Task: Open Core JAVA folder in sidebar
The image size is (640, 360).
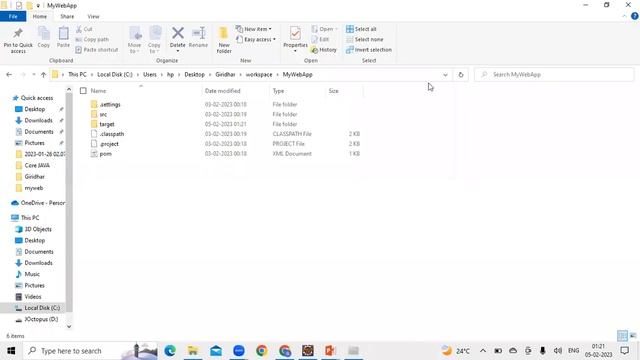Action: (37, 165)
